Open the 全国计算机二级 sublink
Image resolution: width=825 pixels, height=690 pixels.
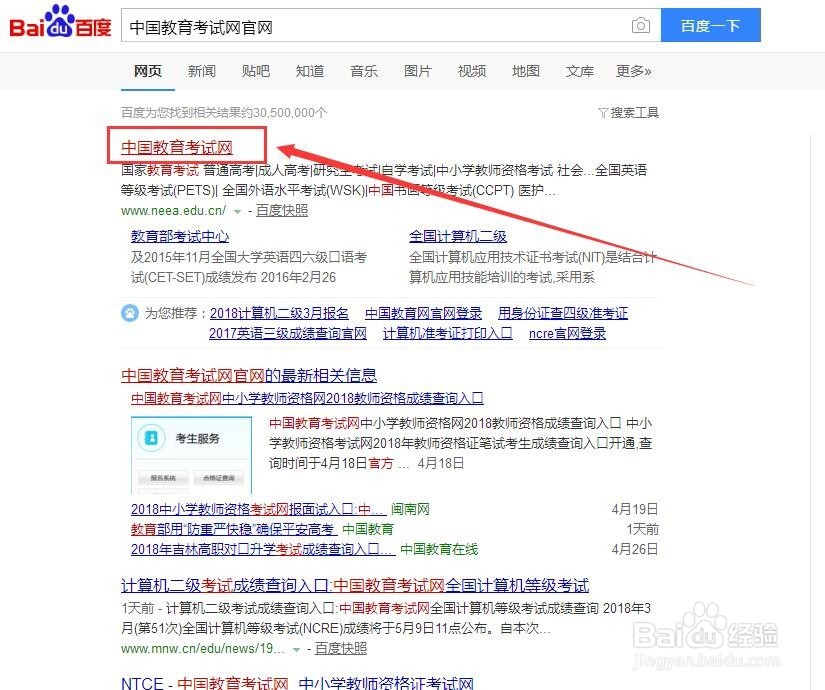point(458,236)
